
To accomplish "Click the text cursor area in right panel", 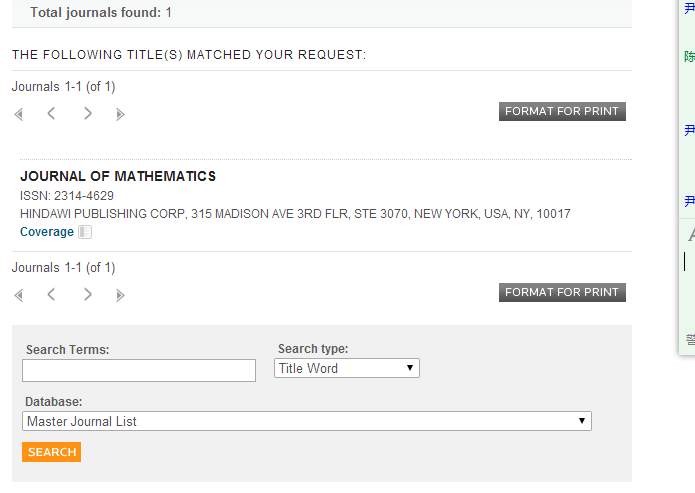I will [686, 262].
